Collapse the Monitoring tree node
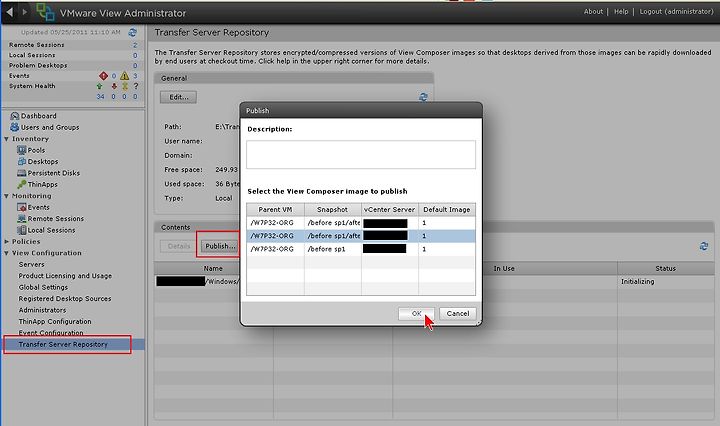 pyautogui.click(x=6, y=196)
